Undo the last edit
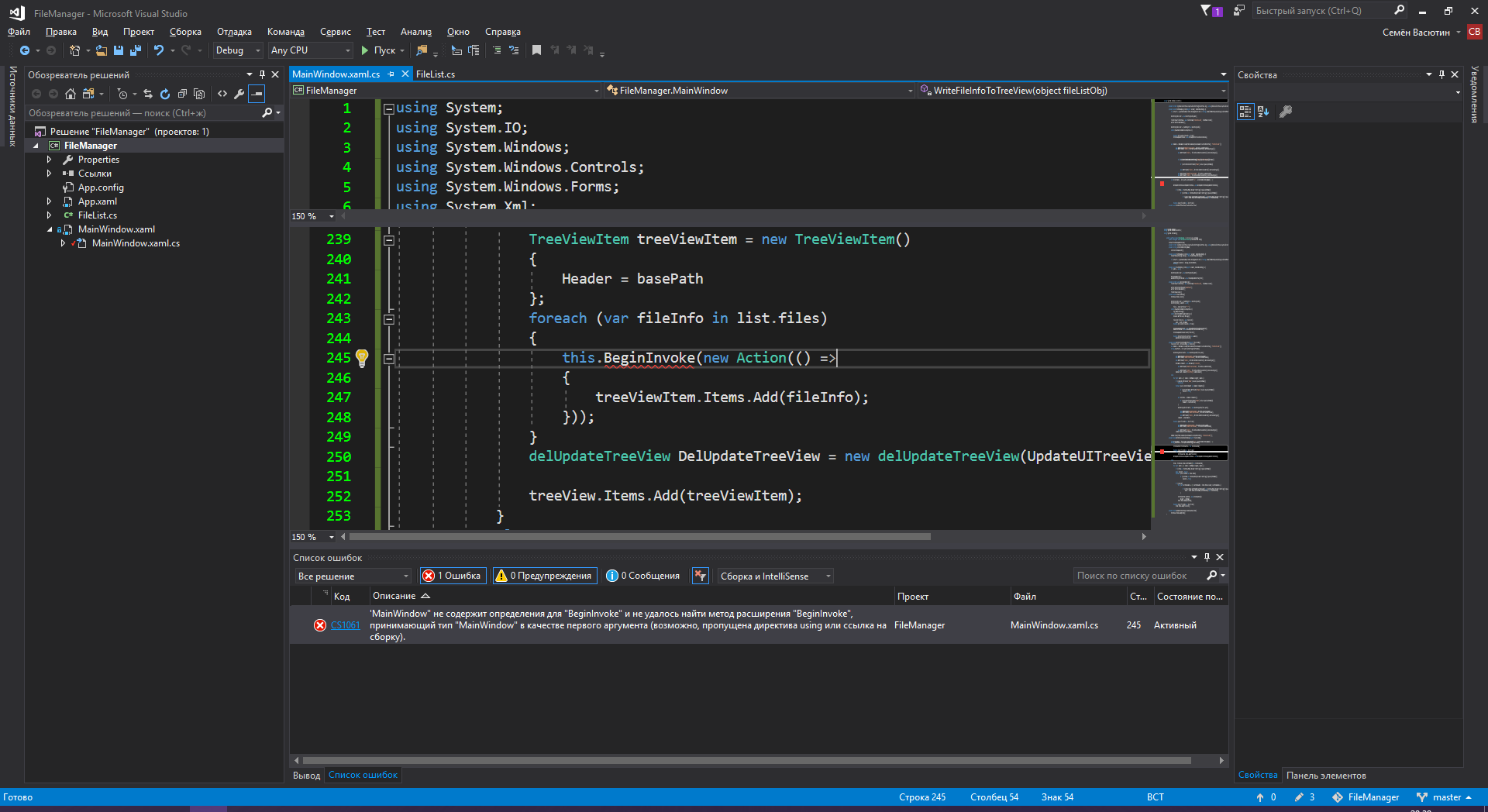1488x812 pixels. coord(159,50)
